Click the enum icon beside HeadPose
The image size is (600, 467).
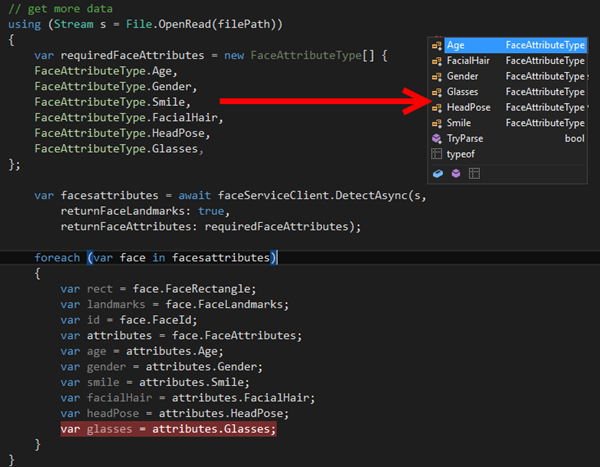(x=437, y=108)
